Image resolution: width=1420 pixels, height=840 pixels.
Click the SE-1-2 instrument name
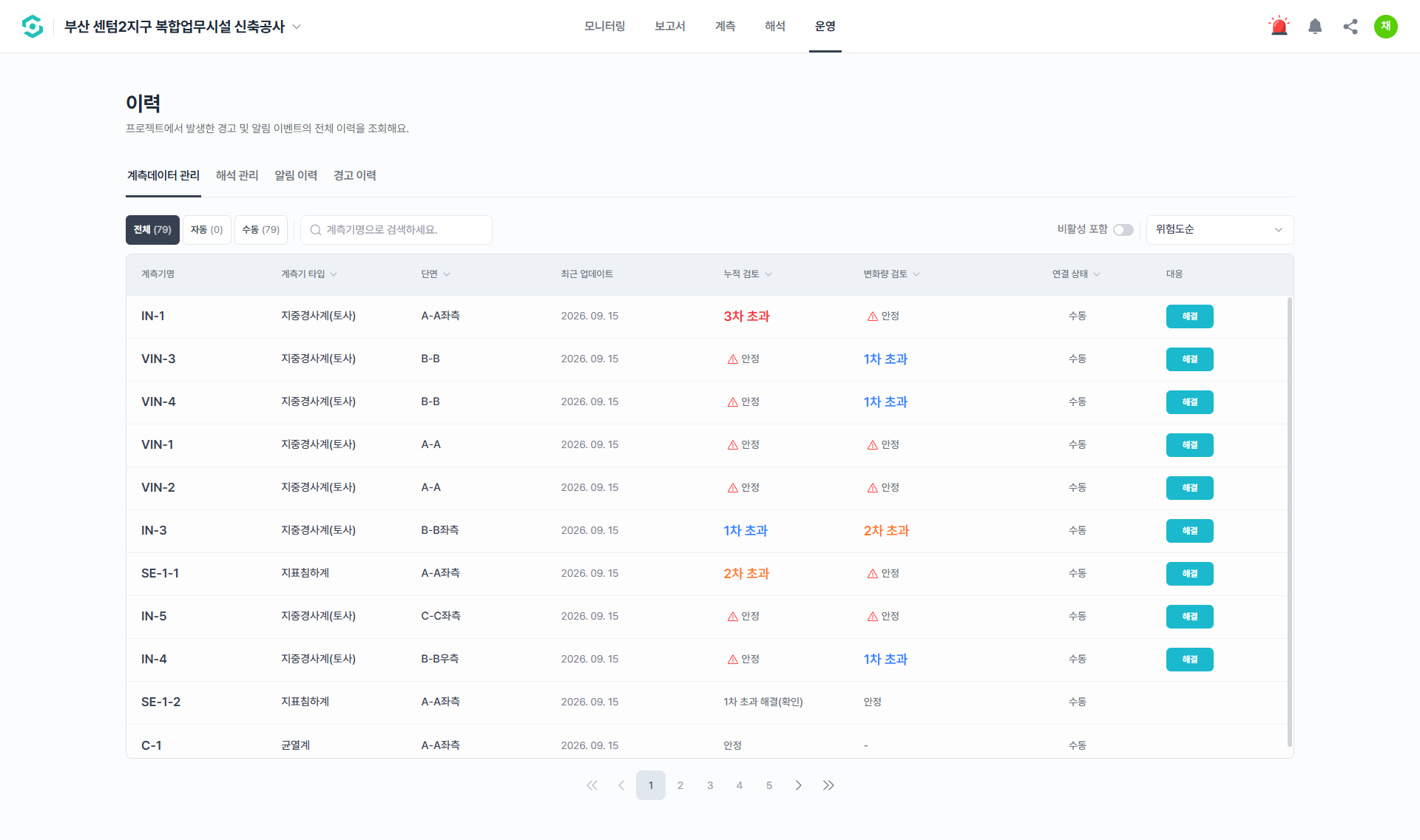[160, 702]
